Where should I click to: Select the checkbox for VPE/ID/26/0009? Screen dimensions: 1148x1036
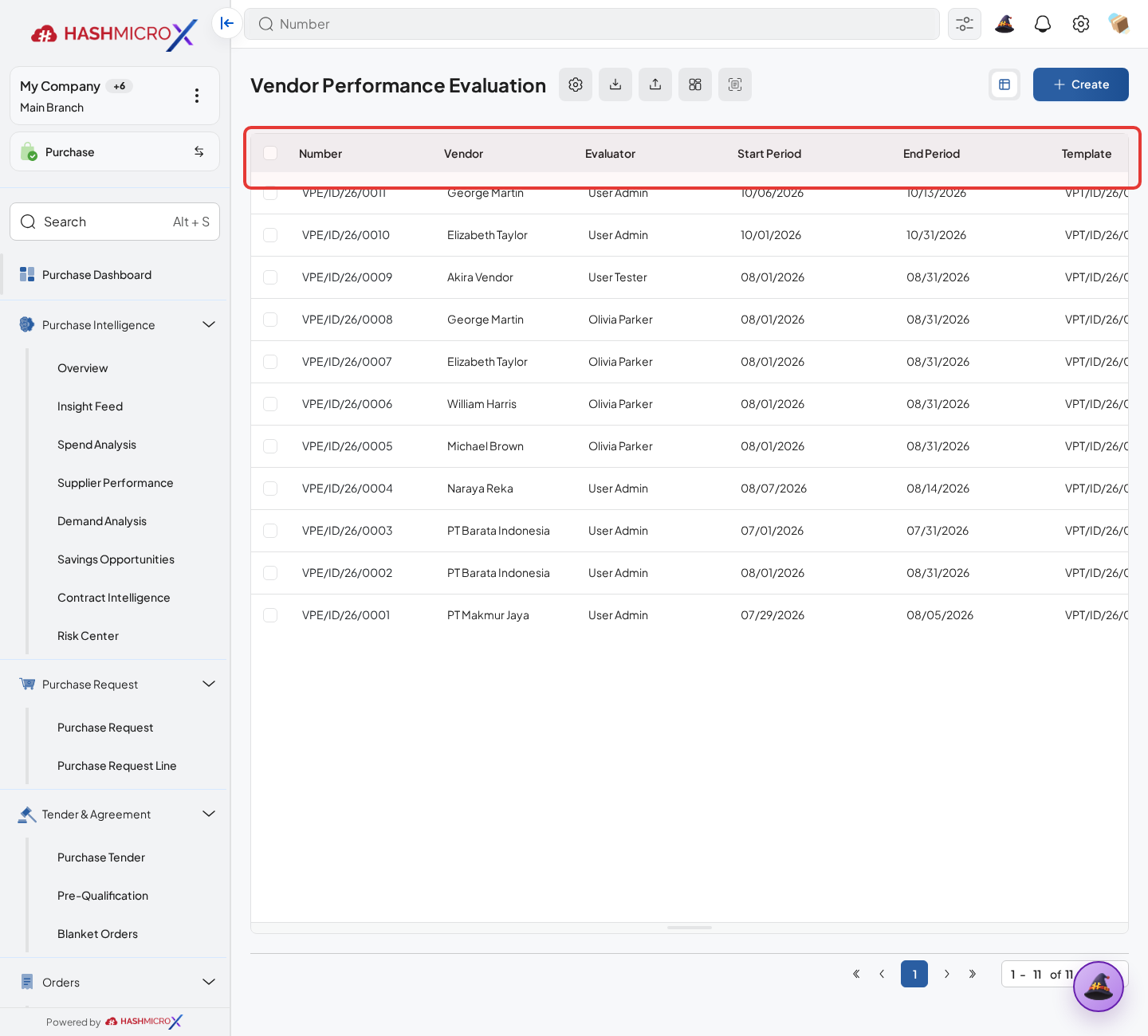coord(270,277)
